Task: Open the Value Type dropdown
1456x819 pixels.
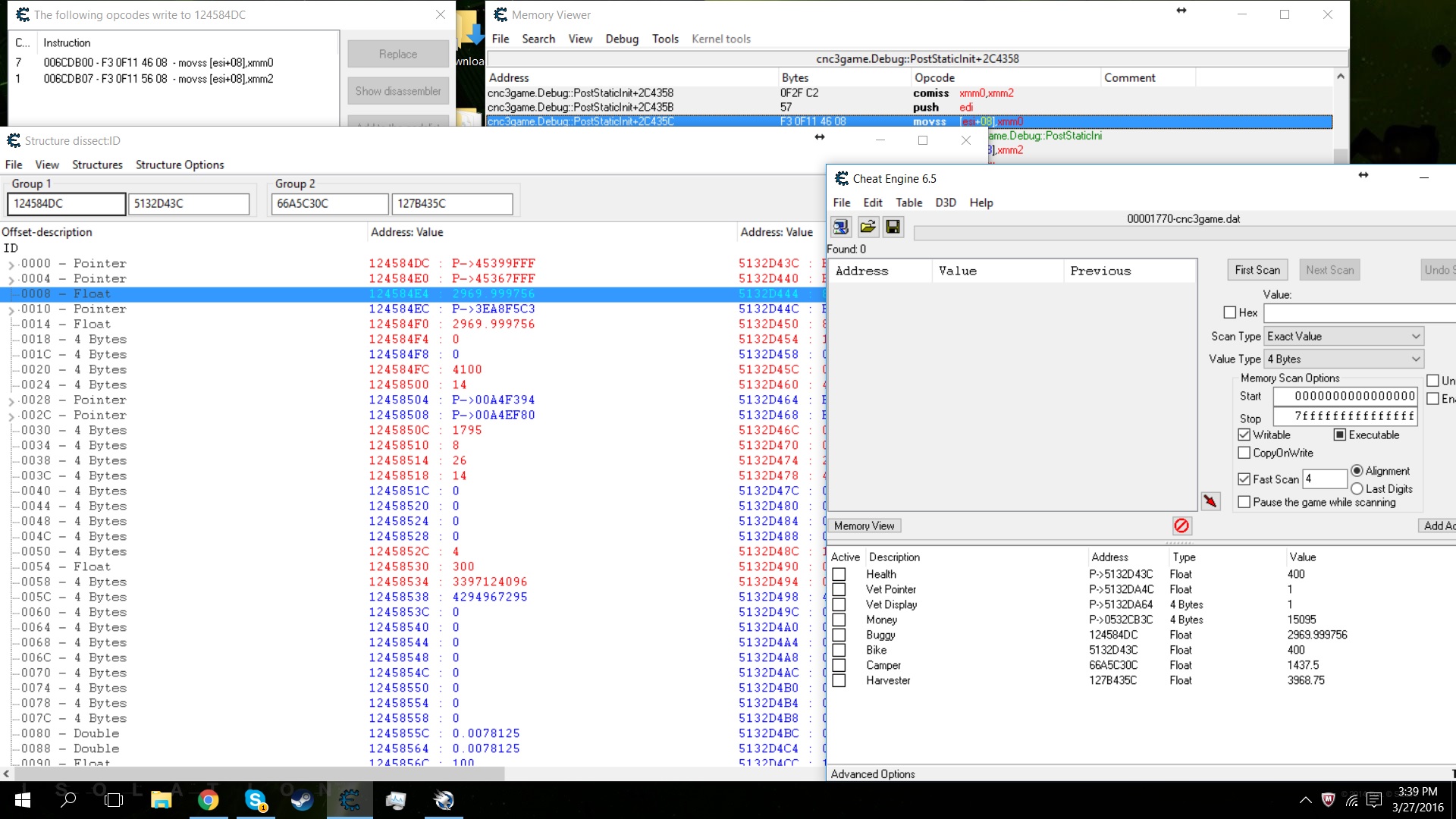Action: click(x=1344, y=359)
